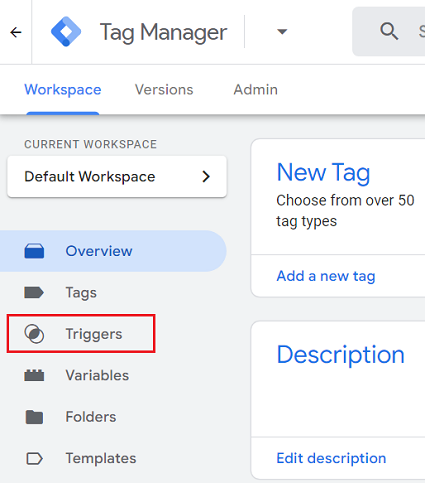The height and width of the screenshot is (483, 425).
Task: Click the Templates label icon
Action: 34,458
